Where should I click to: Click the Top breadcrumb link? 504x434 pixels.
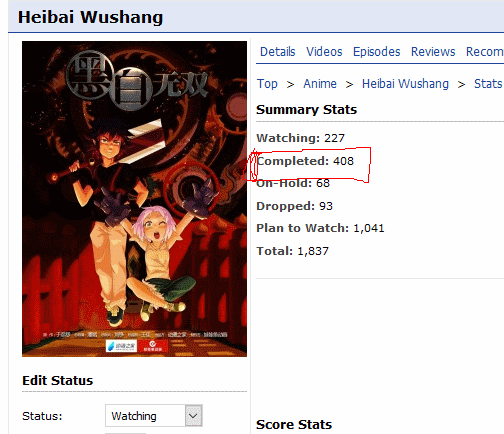pos(267,84)
